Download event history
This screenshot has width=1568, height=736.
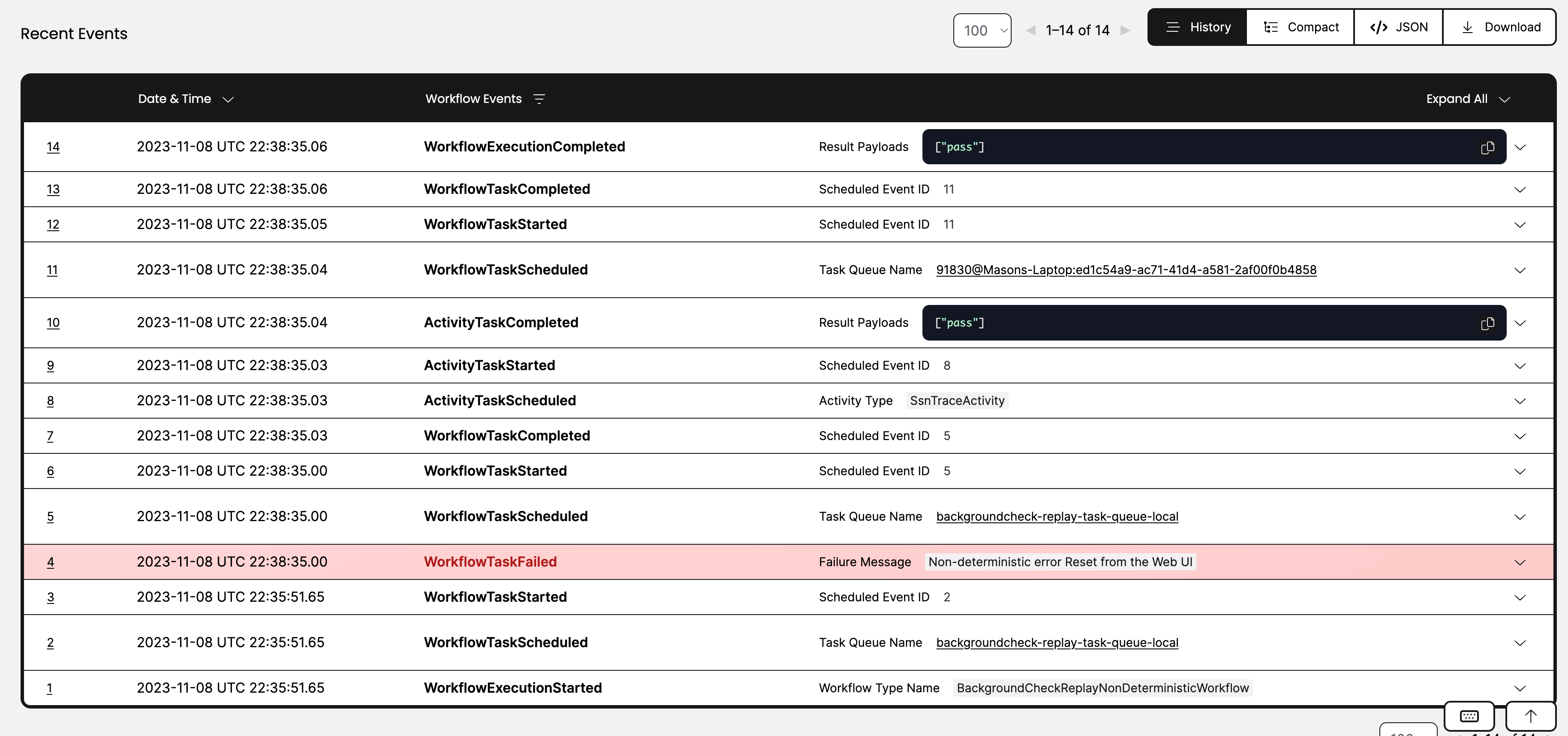pyautogui.click(x=1500, y=27)
